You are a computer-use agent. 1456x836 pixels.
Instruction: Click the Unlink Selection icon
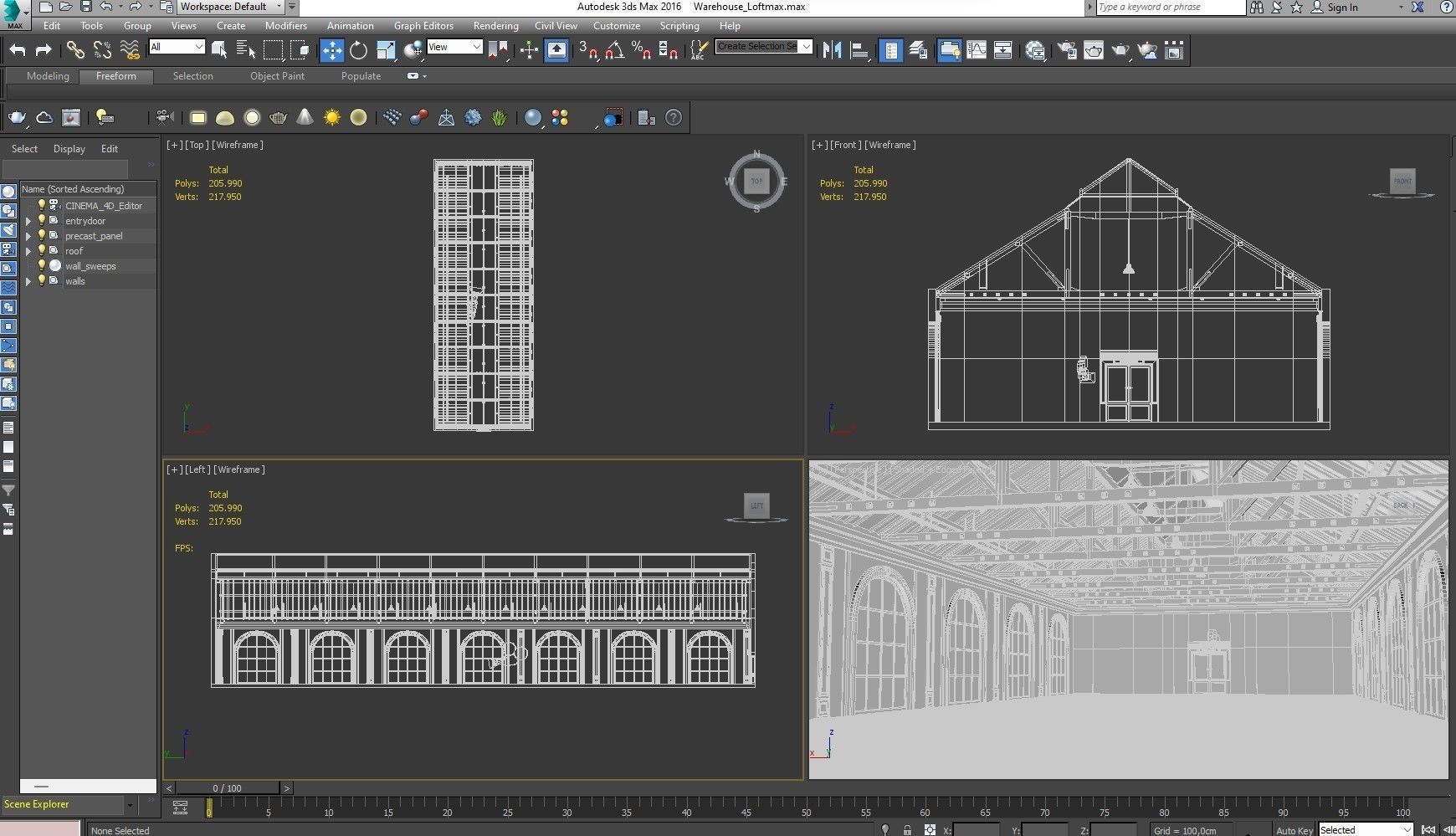pyautogui.click(x=102, y=50)
